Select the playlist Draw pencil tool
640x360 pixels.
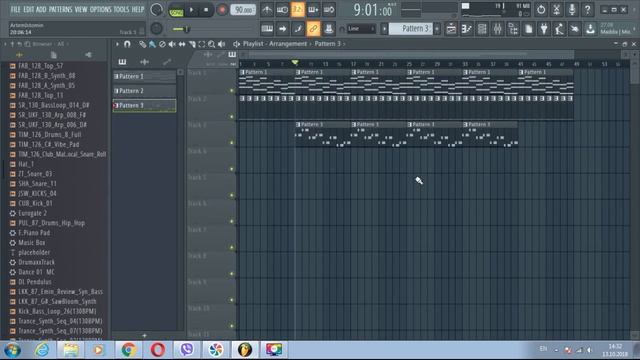142,44
